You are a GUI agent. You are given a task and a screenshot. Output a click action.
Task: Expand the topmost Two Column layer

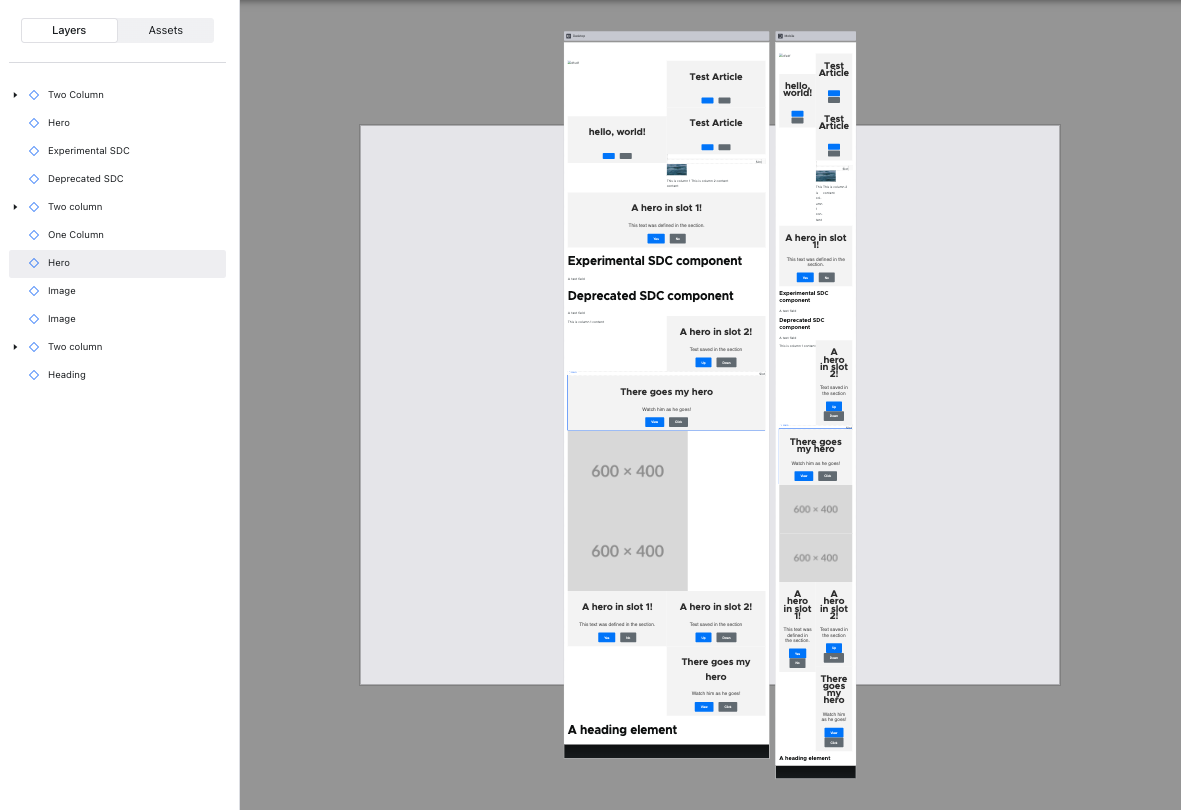click(14, 94)
